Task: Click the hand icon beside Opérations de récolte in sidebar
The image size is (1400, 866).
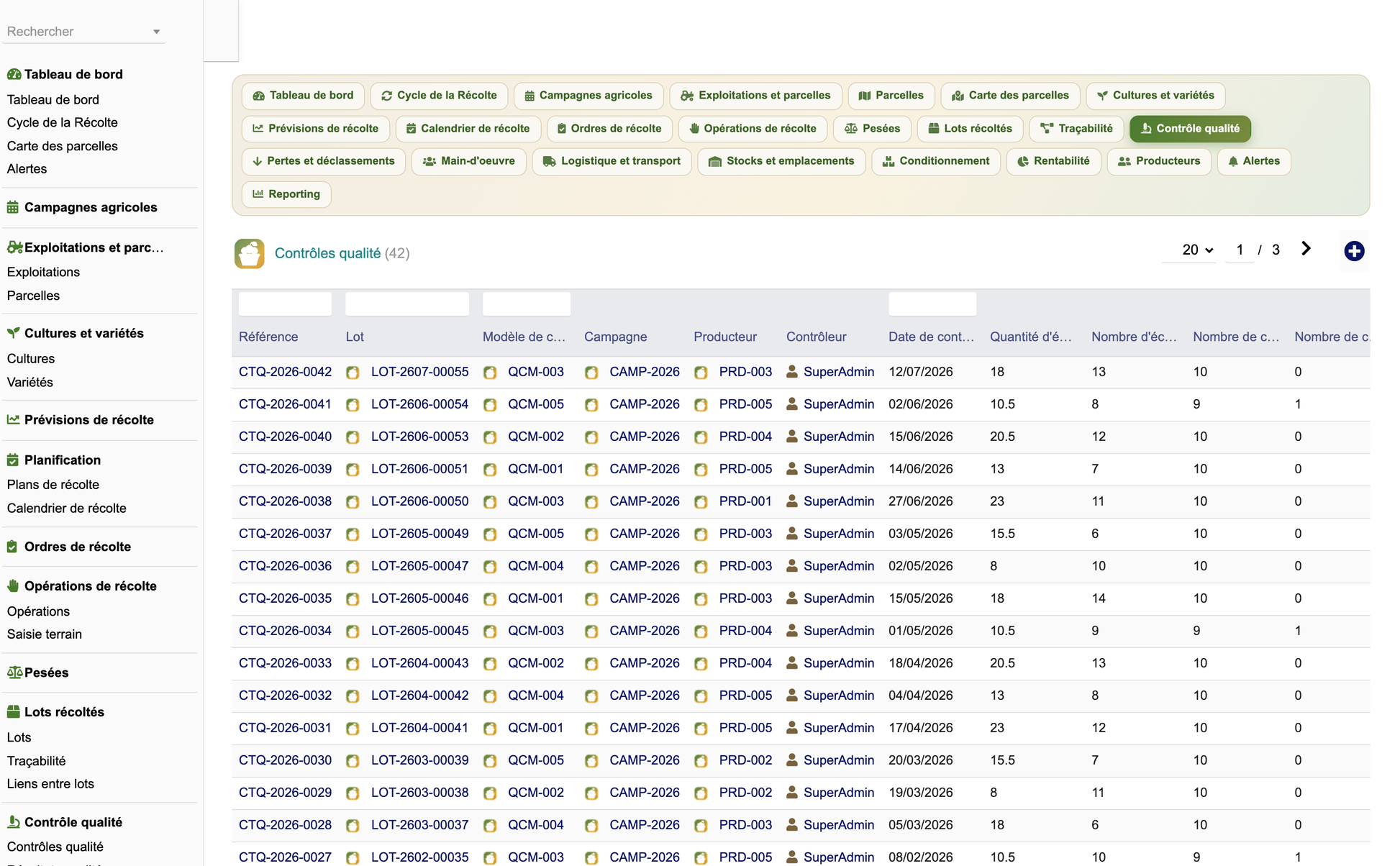Action: (x=13, y=586)
